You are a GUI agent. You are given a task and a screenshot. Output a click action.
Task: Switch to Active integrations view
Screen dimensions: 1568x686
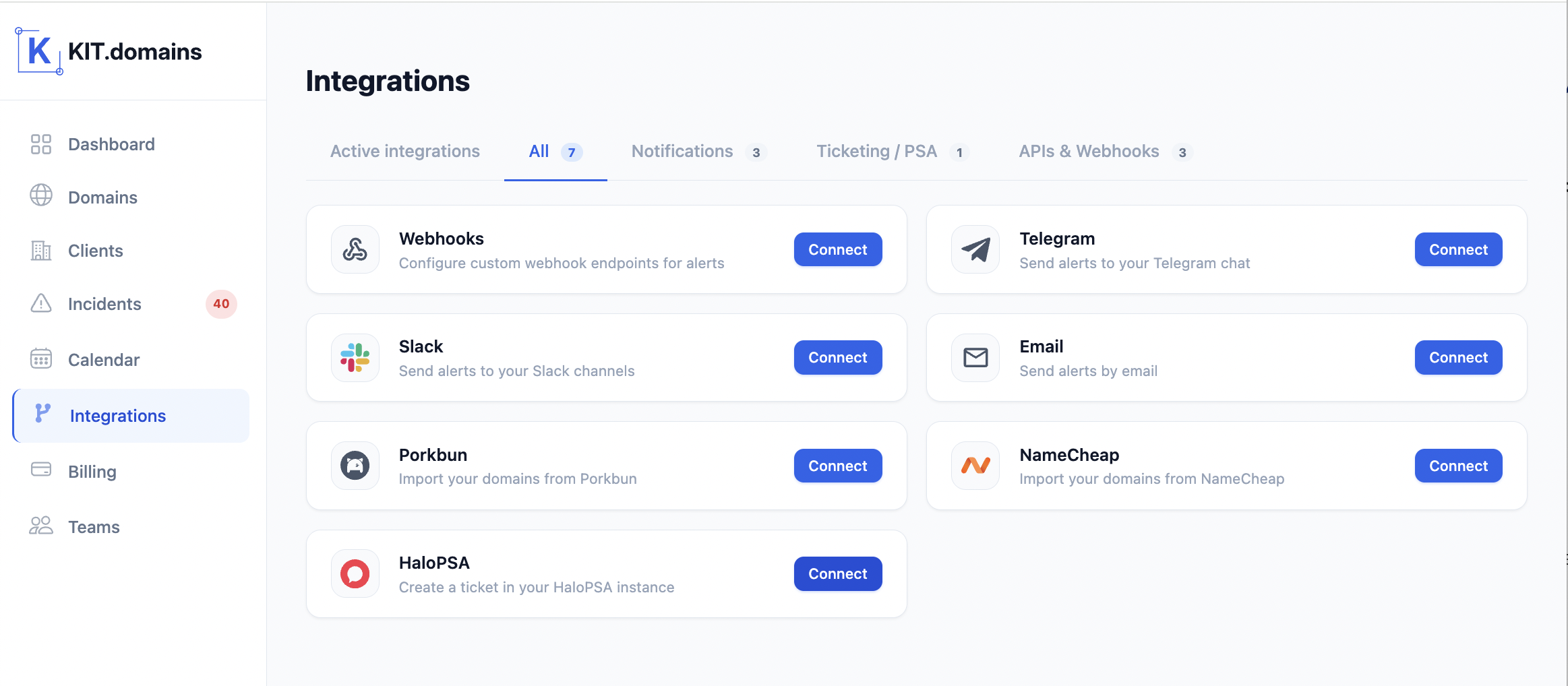(404, 151)
